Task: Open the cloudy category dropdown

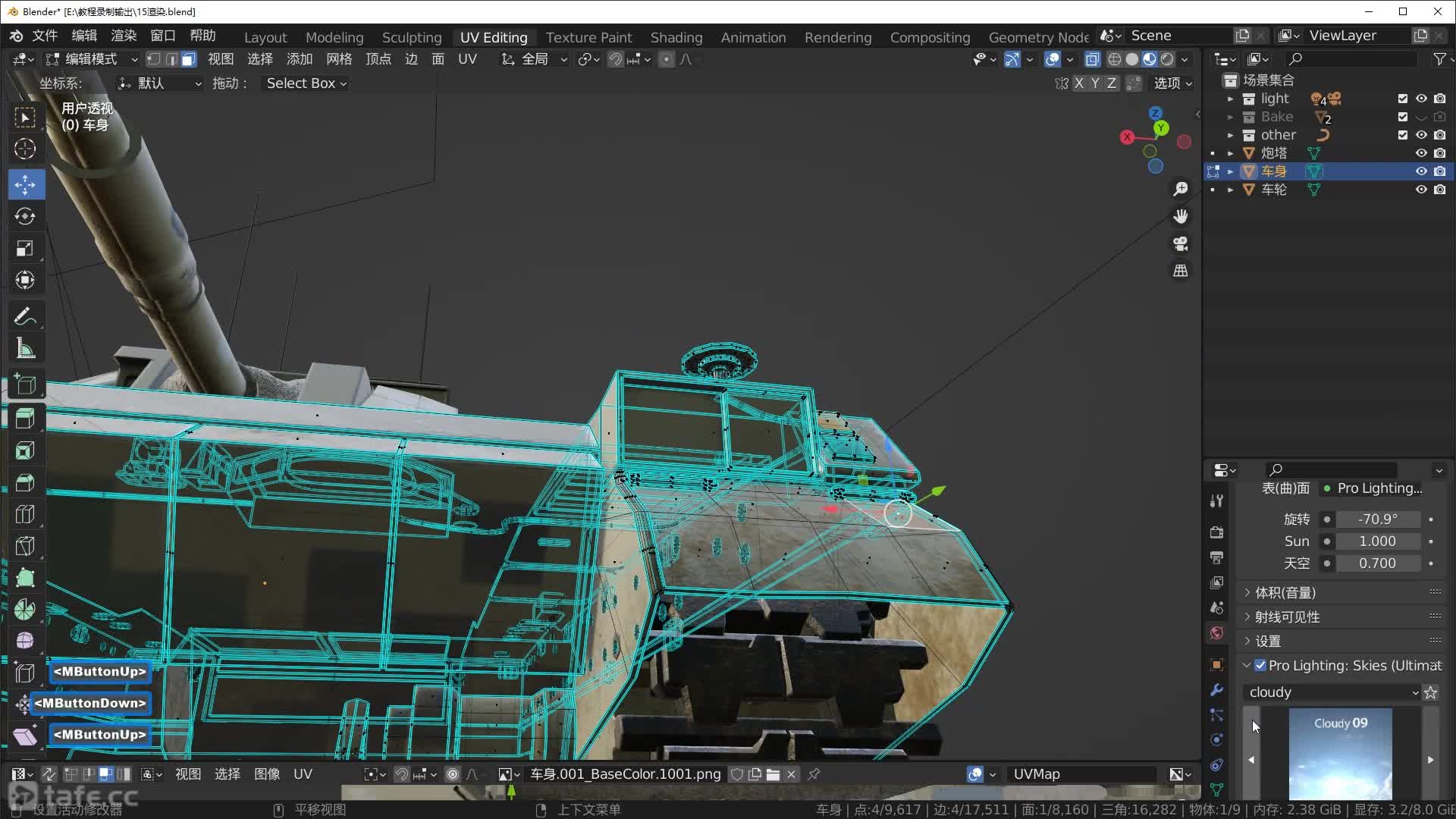Action: [1332, 692]
